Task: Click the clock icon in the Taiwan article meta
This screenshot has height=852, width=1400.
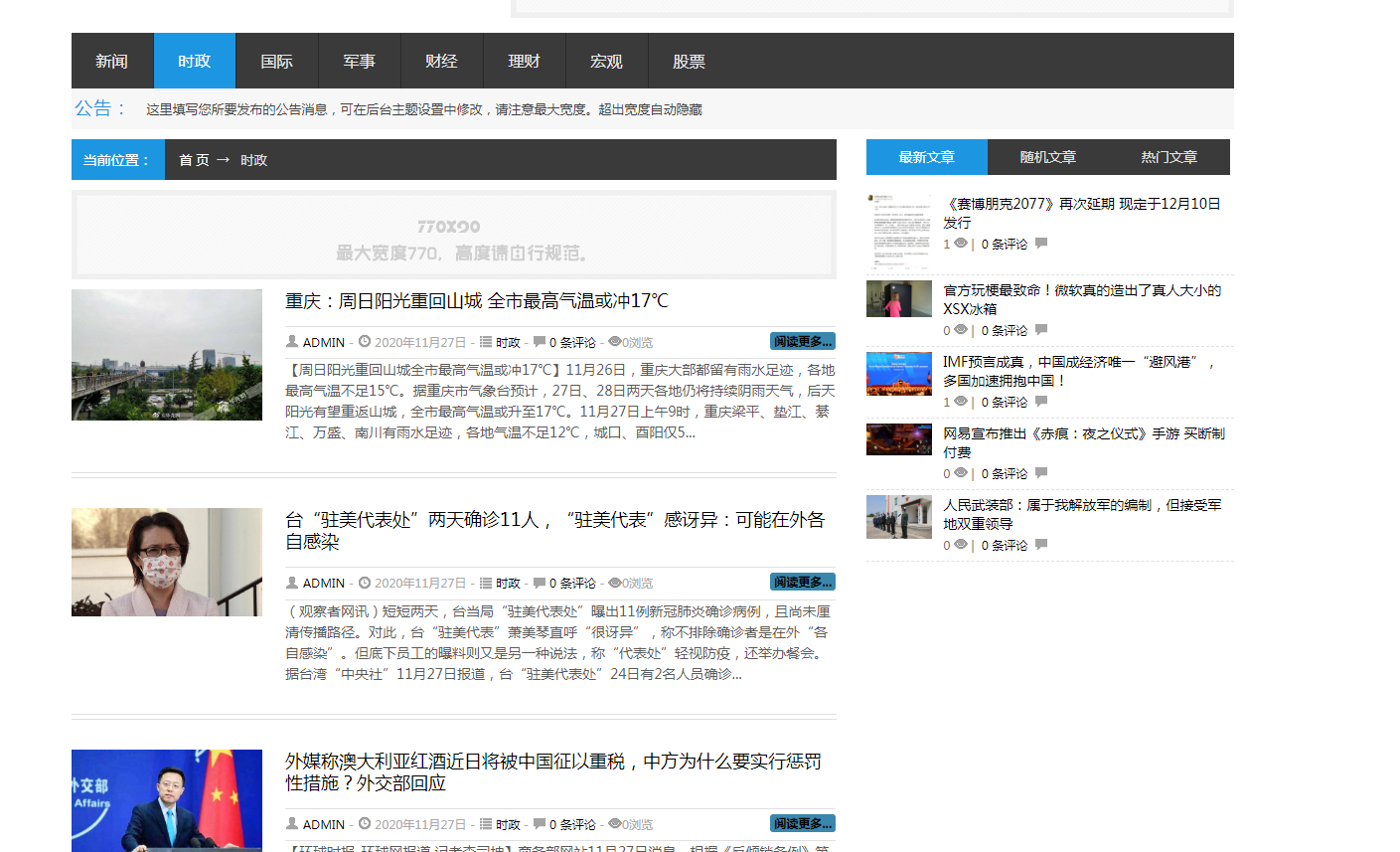Action: (x=365, y=583)
